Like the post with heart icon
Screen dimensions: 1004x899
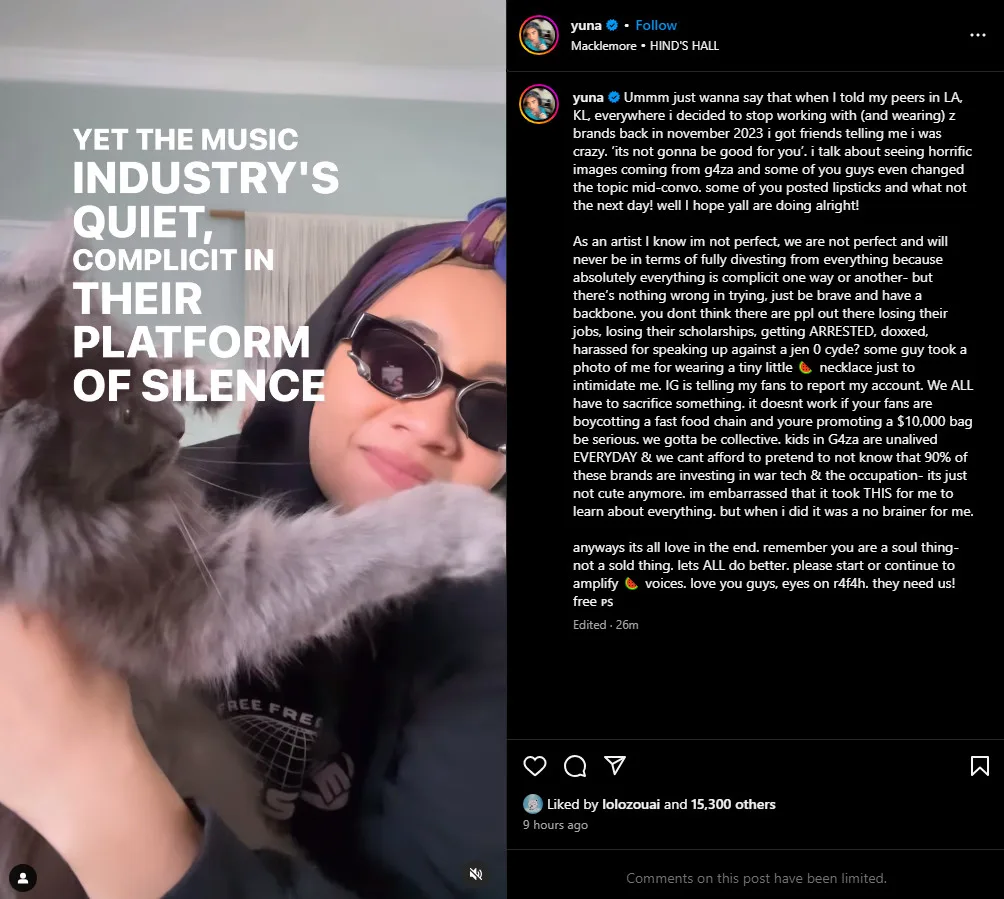pos(535,766)
